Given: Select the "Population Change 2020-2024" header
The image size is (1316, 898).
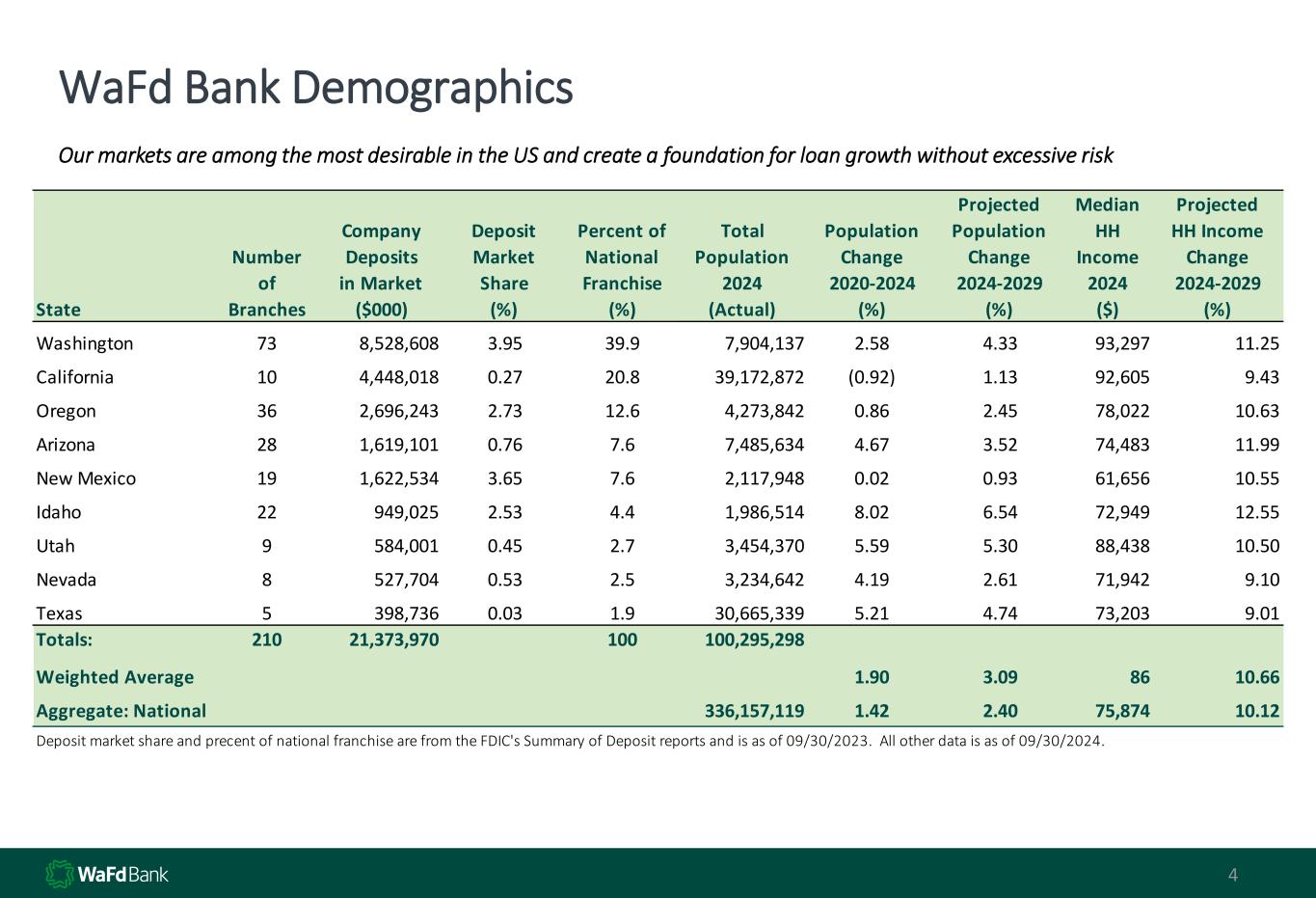Looking at the screenshot, I should (872, 271).
